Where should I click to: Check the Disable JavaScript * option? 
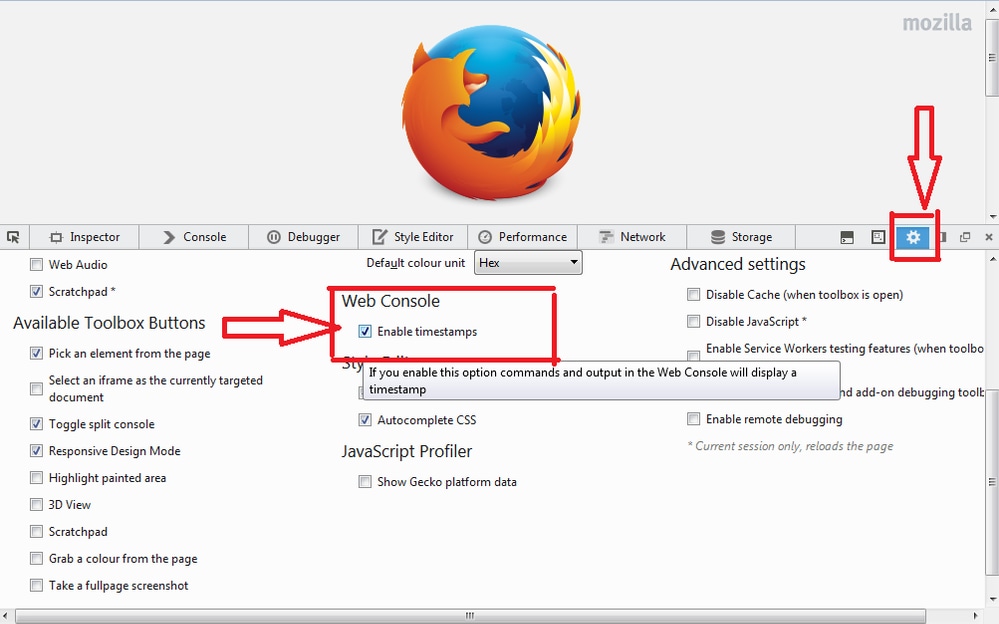[x=693, y=321]
